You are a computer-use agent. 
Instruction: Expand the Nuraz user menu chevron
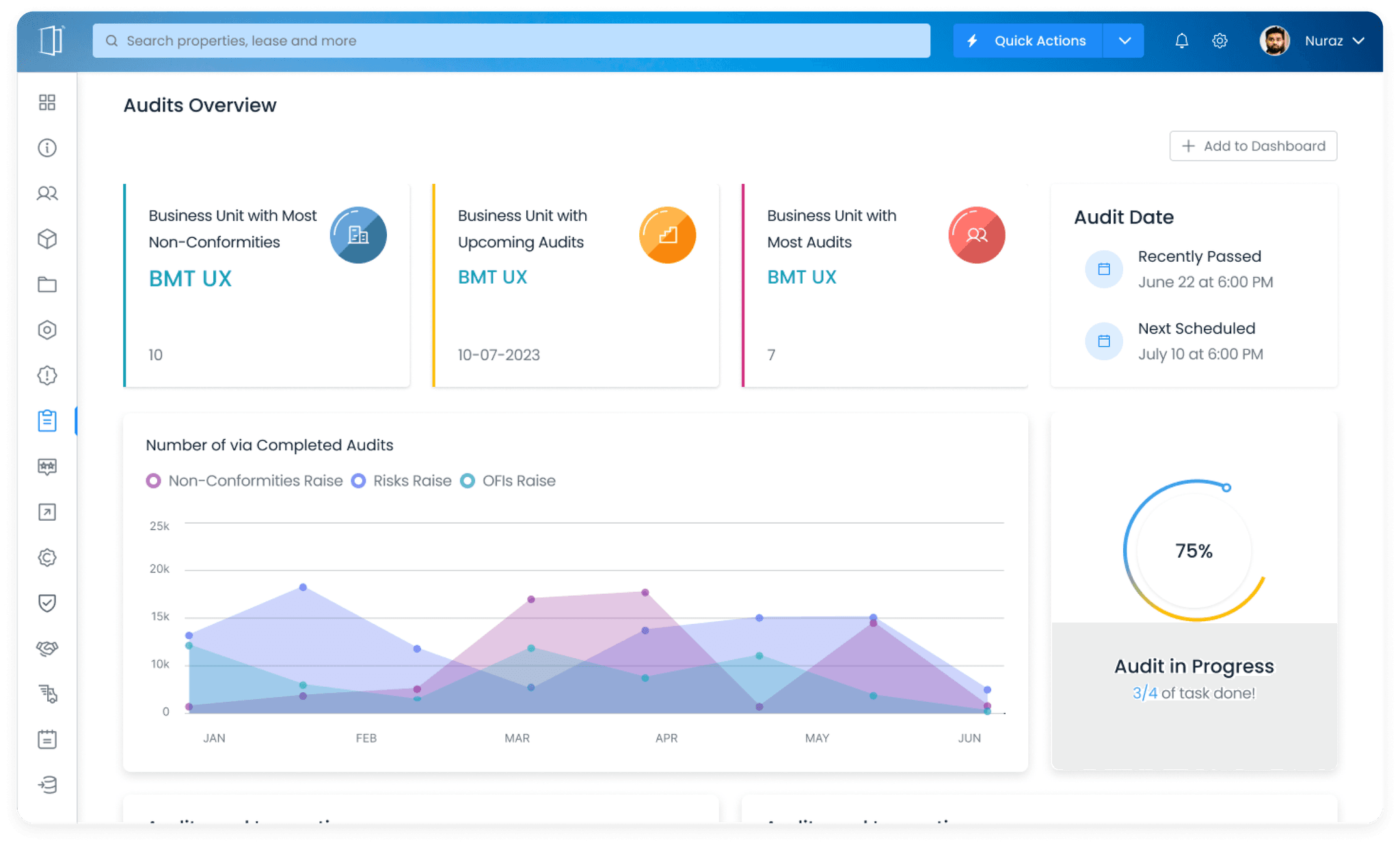coord(1358,41)
